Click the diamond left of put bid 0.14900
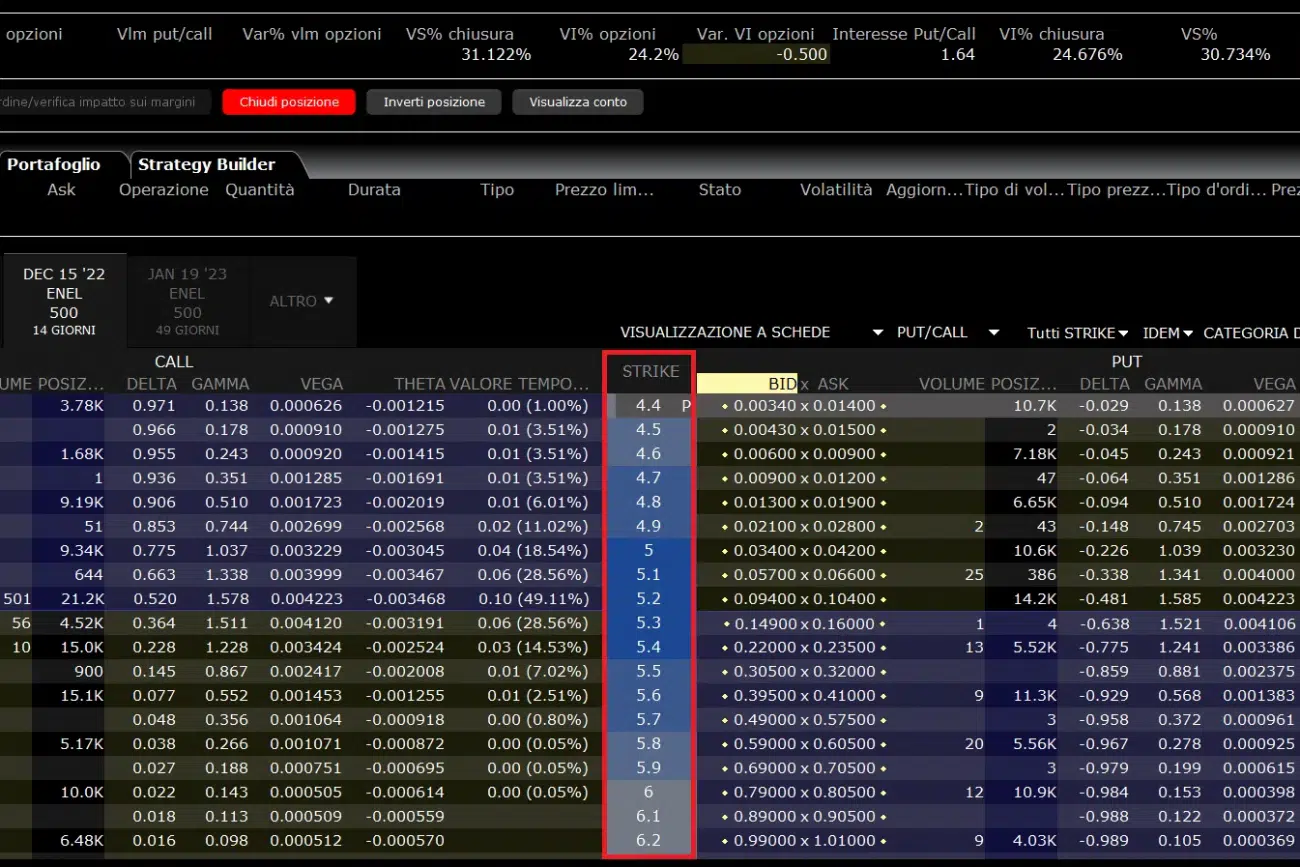The height and width of the screenshot is (867, 1300). [725, 624]
